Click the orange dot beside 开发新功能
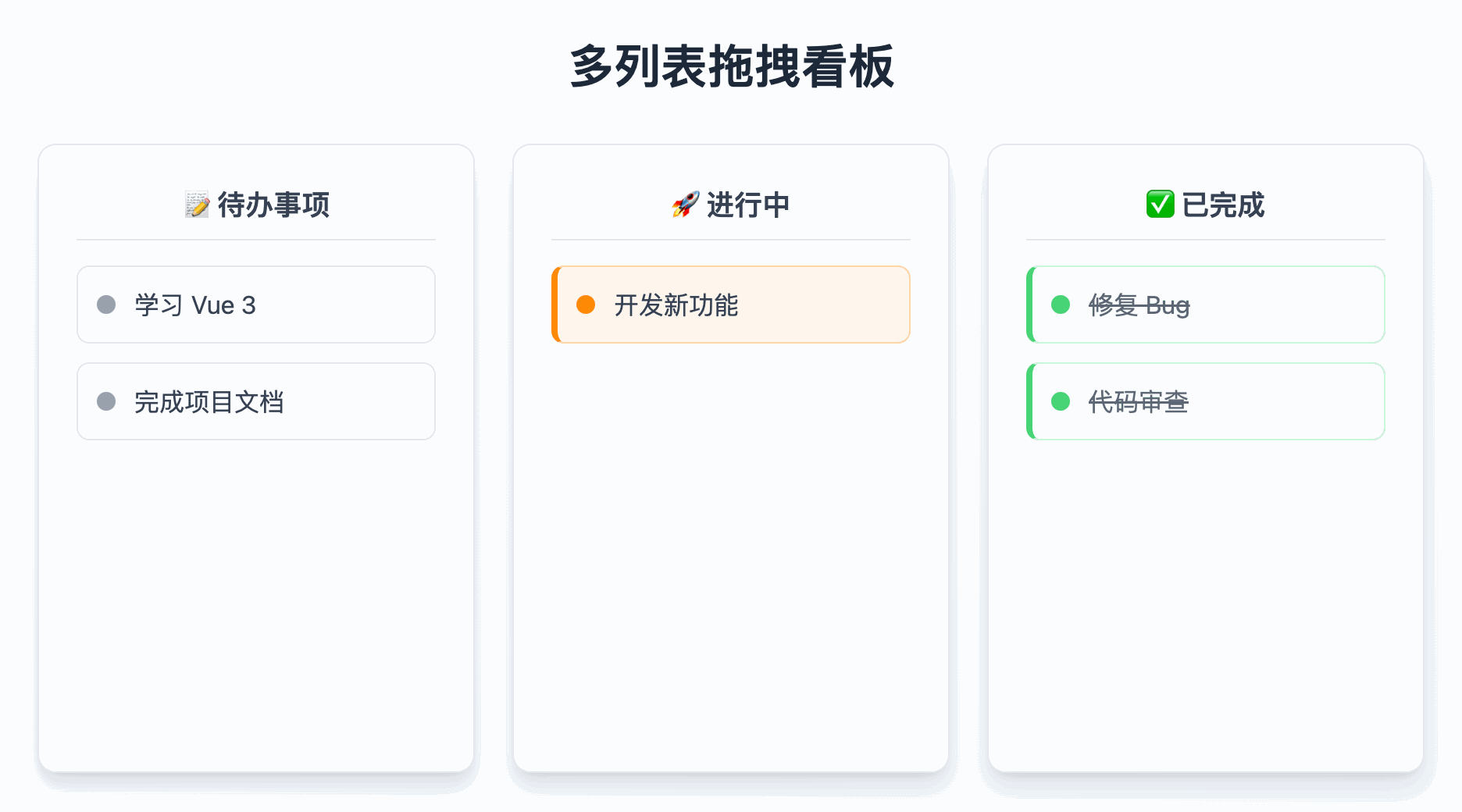 tap(586, 304)
